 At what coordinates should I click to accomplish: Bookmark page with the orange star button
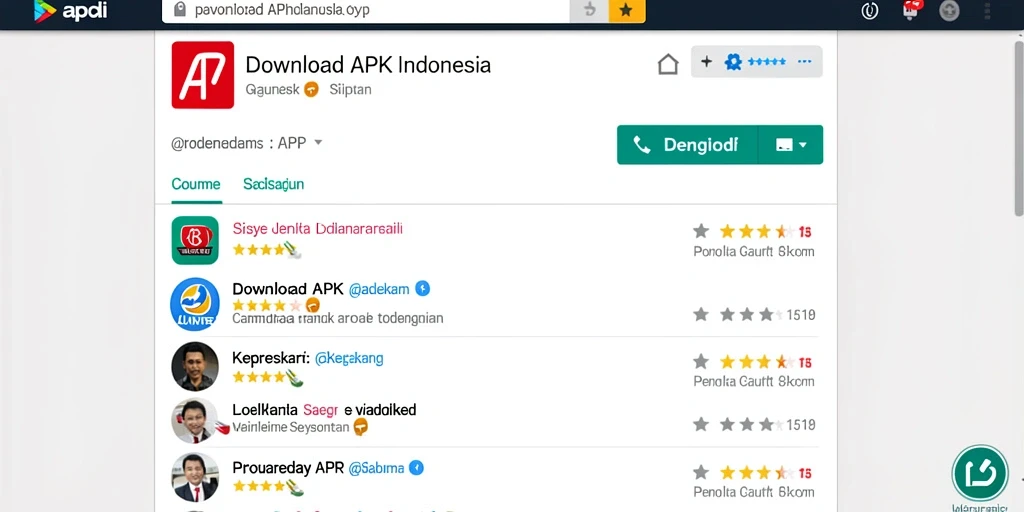pyautogui.click(x=627, y=10)
